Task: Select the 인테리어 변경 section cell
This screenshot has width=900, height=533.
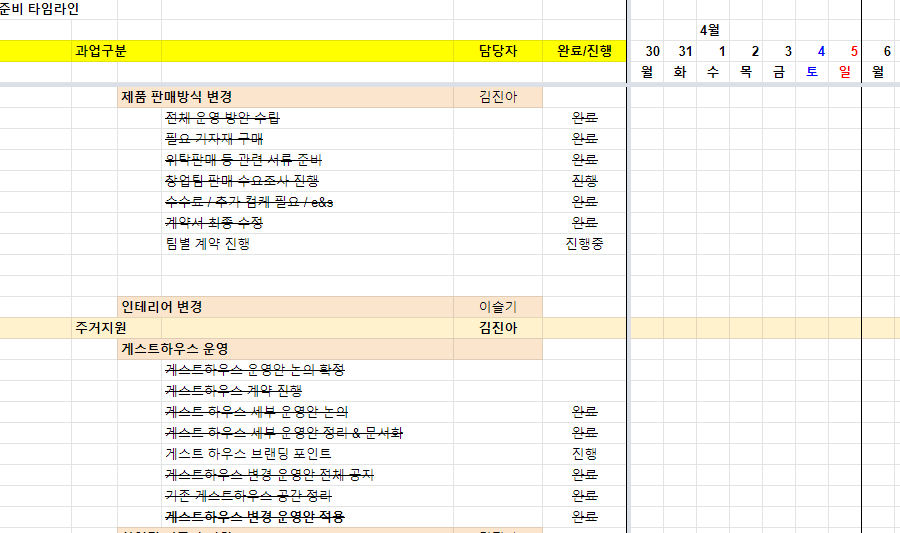Action: click(285, 307)
